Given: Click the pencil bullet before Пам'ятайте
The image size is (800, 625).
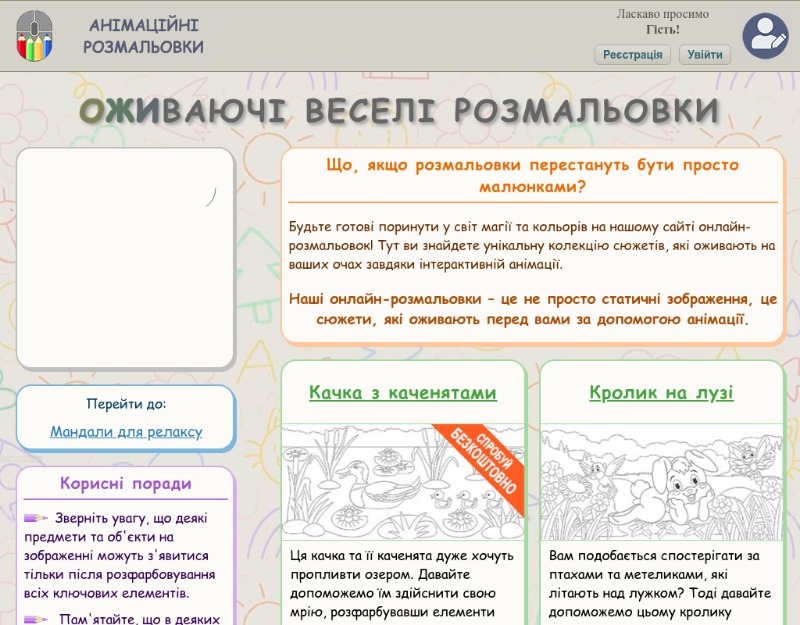Looking at the screenshot, I should coord(36,619).
